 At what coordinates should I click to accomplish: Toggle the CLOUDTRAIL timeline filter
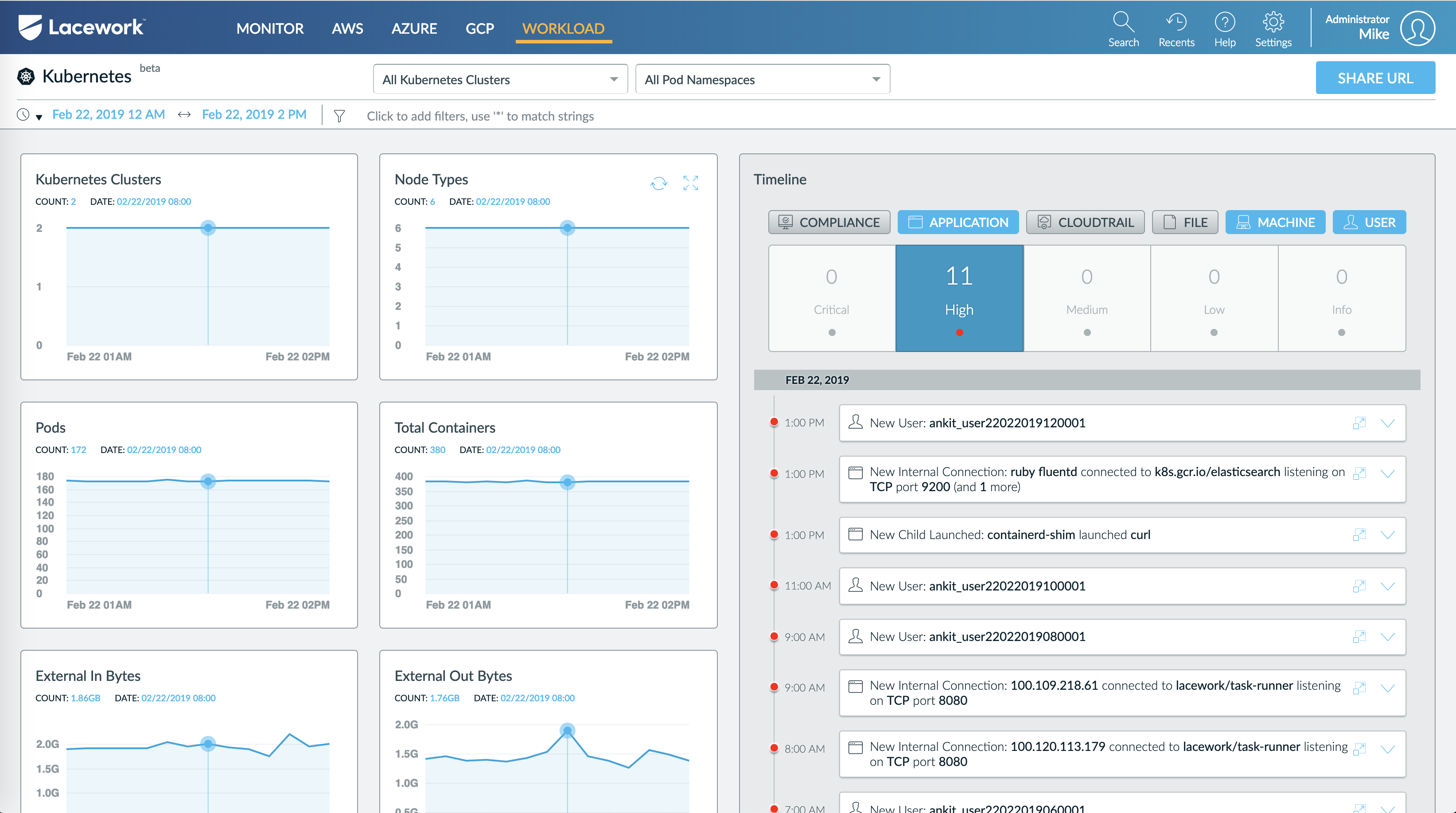point(1085,222)
